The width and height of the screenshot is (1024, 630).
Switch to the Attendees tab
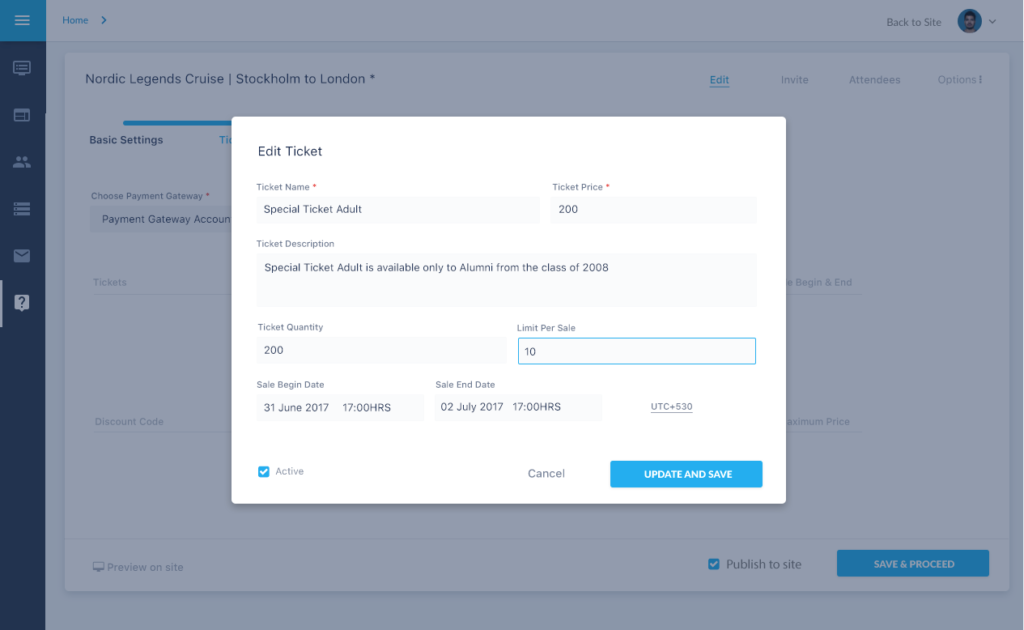(x=874, y=80)
